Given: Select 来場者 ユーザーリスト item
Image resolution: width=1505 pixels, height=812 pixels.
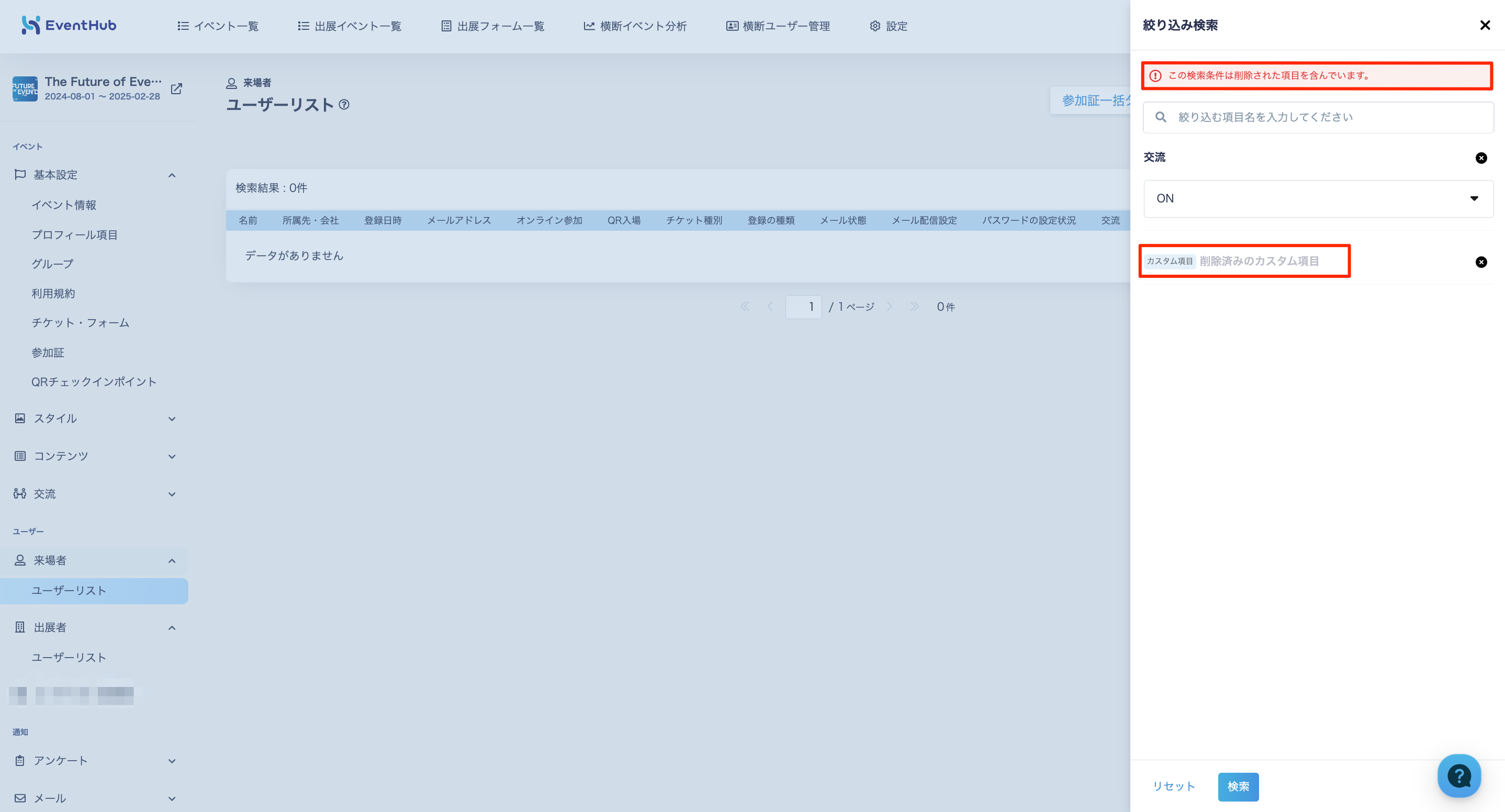Looking at the screenshot, I should click(x=94, y=591).
